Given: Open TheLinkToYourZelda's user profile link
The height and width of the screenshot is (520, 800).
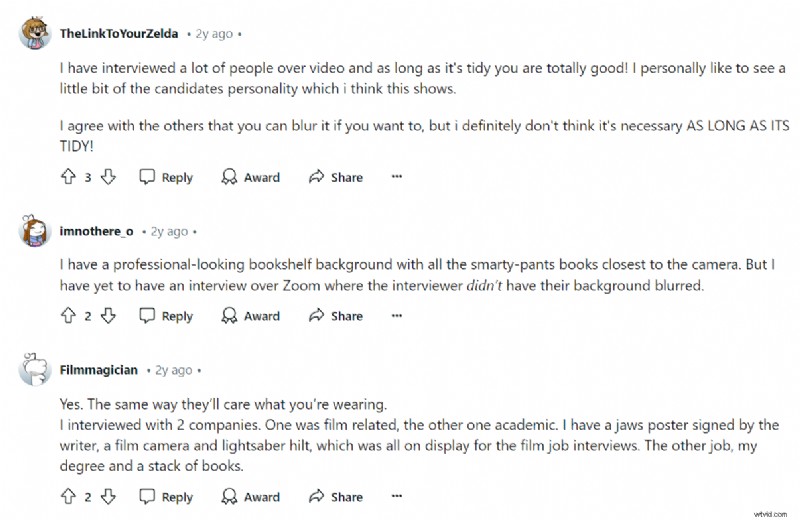Looking at the screenshot, I should pos(119,34).
